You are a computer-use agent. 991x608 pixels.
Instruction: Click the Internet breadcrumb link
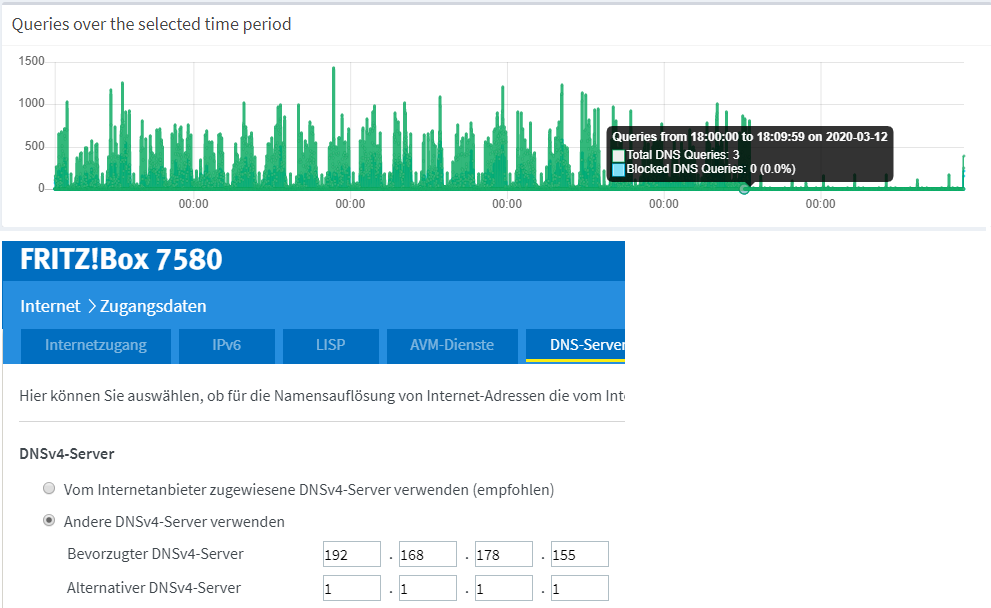click(50, 307)
